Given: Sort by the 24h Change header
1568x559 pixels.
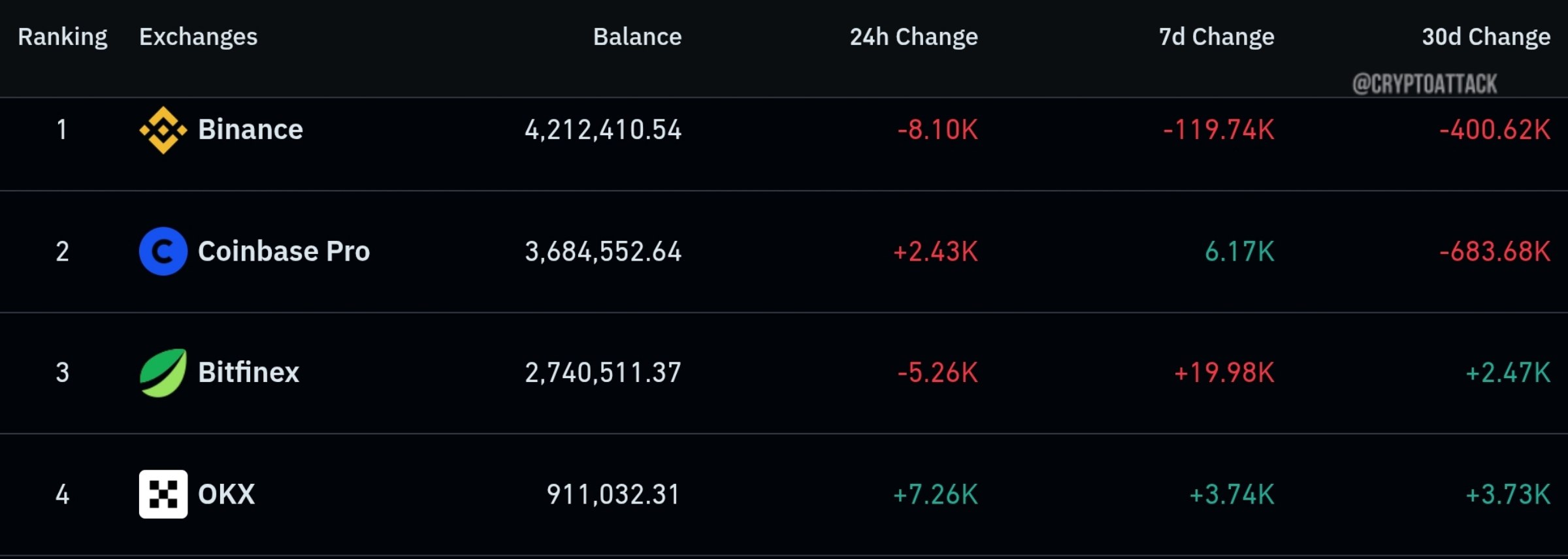Looking at the screenshot, I should pyautogui.click(x=914, y=37).
